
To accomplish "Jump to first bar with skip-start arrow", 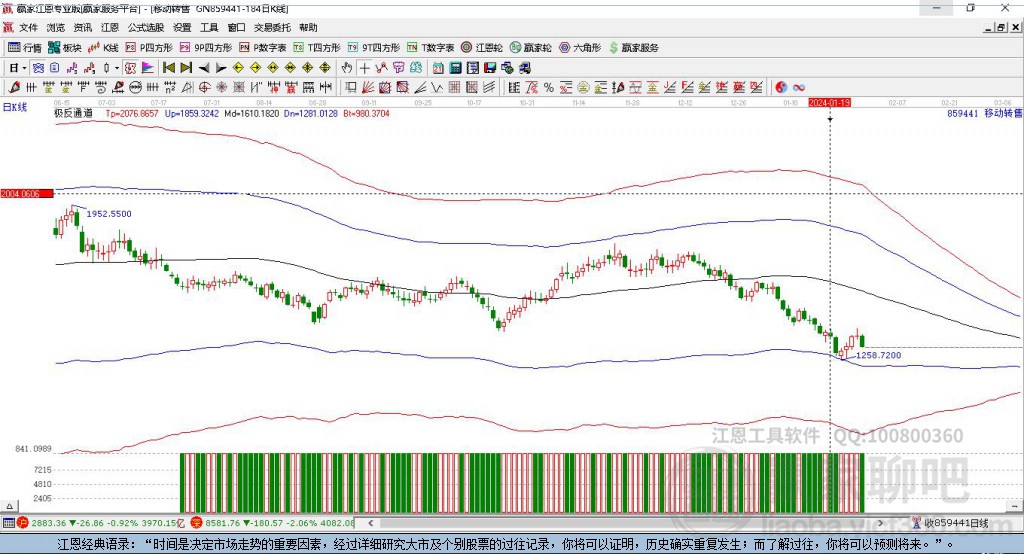I will tap(168, 68).
